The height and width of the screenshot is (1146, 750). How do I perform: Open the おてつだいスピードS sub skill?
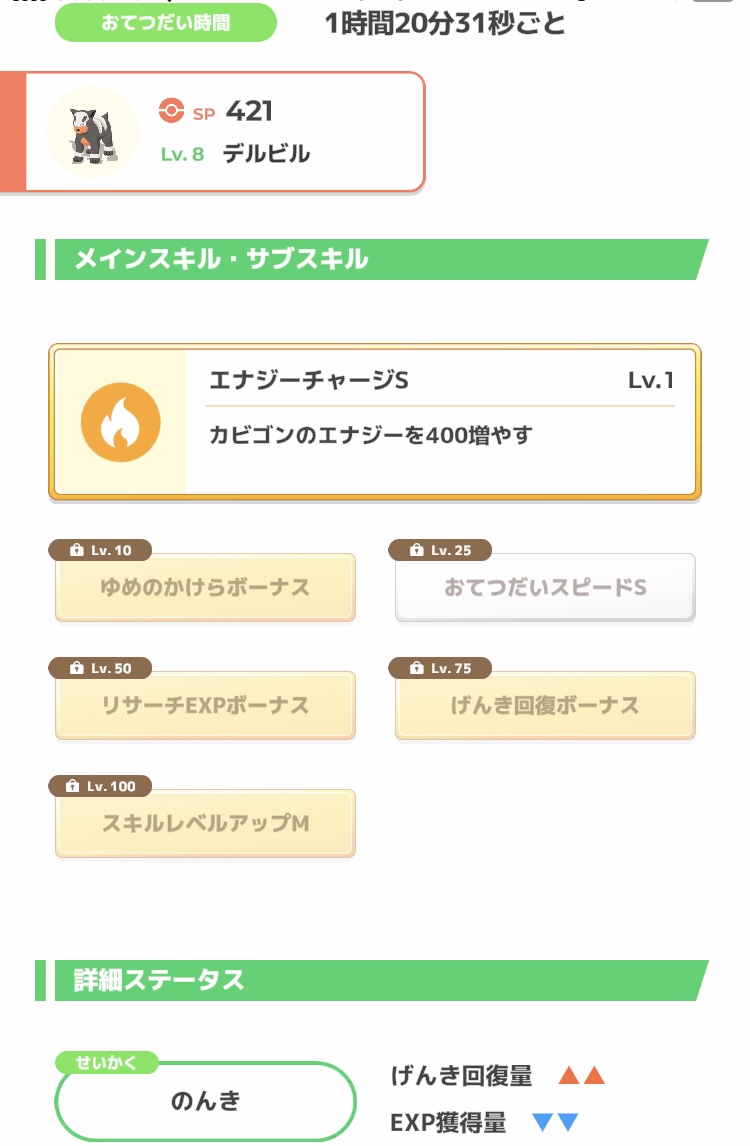(x=545, y=588)
